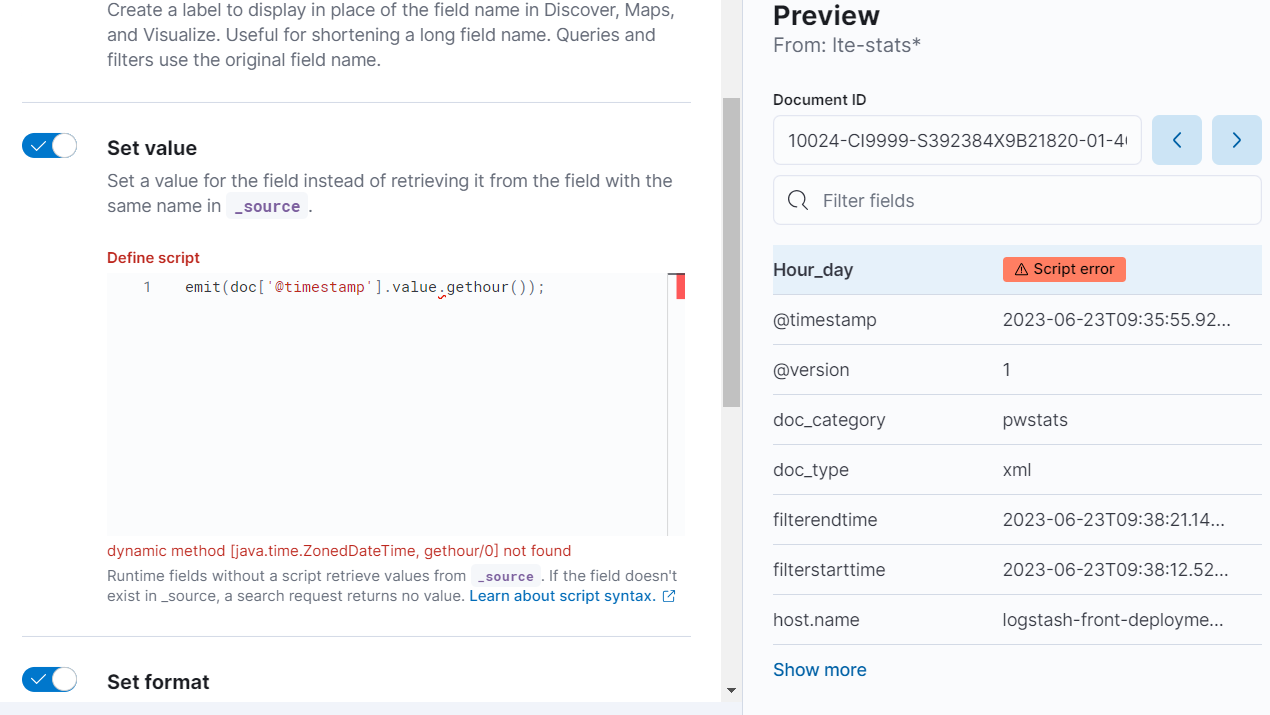Click the doc_category field row
The width and height of the screenshot is (1270, 715).
tap(1016, 420)
